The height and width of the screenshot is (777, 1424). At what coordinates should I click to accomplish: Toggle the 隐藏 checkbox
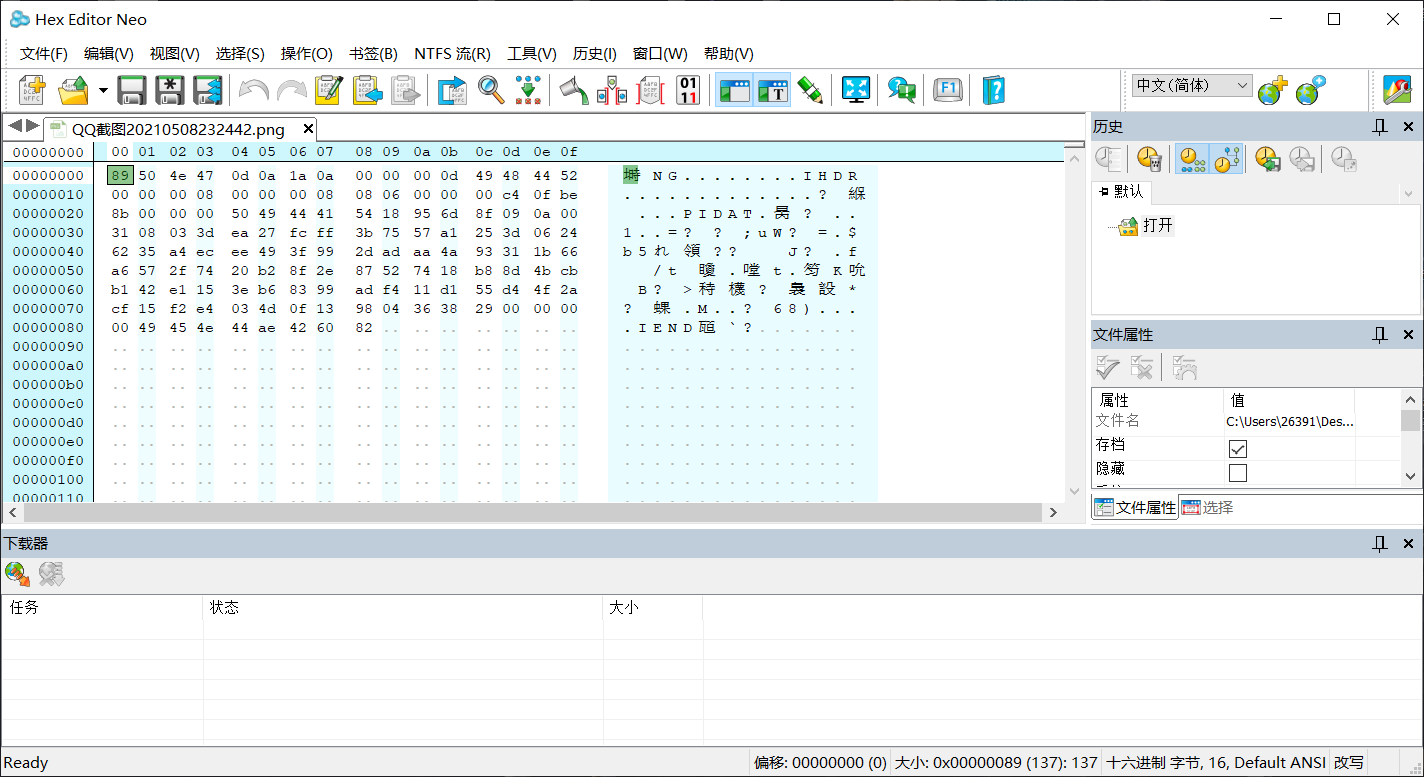point(1238,473)
